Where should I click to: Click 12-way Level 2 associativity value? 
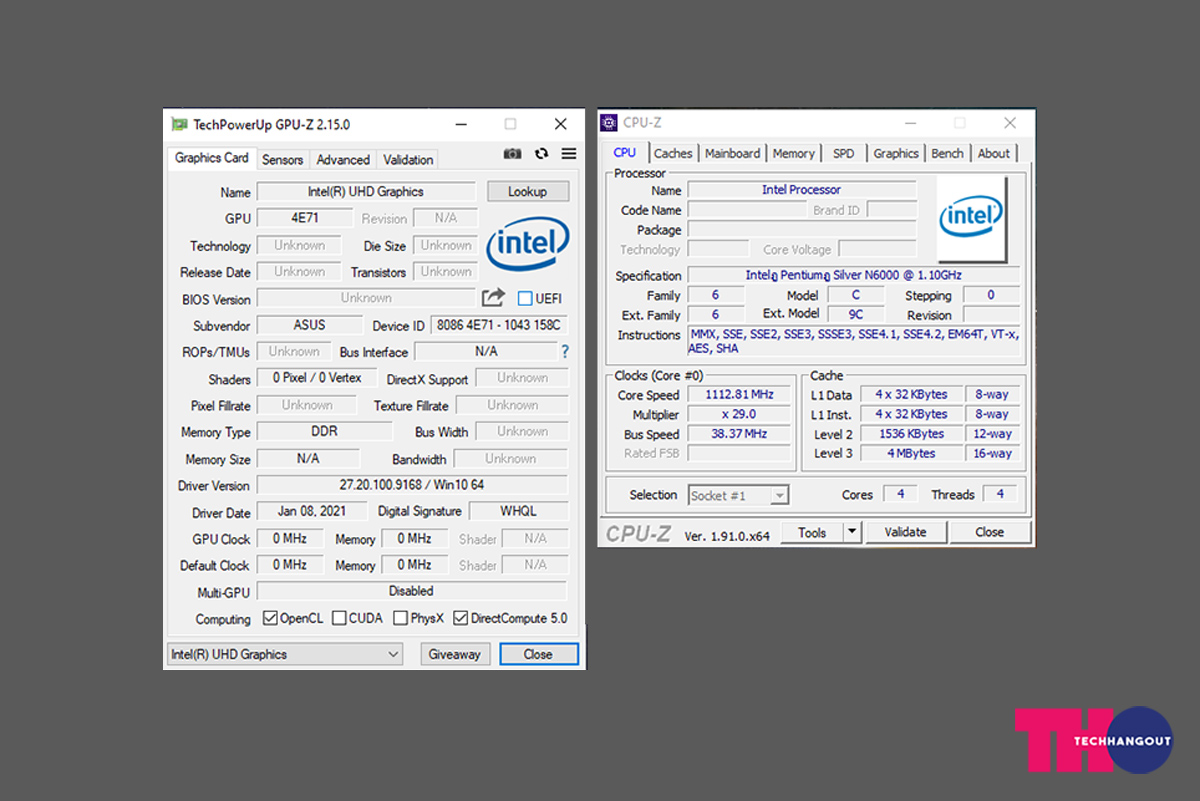click(992, 434)
